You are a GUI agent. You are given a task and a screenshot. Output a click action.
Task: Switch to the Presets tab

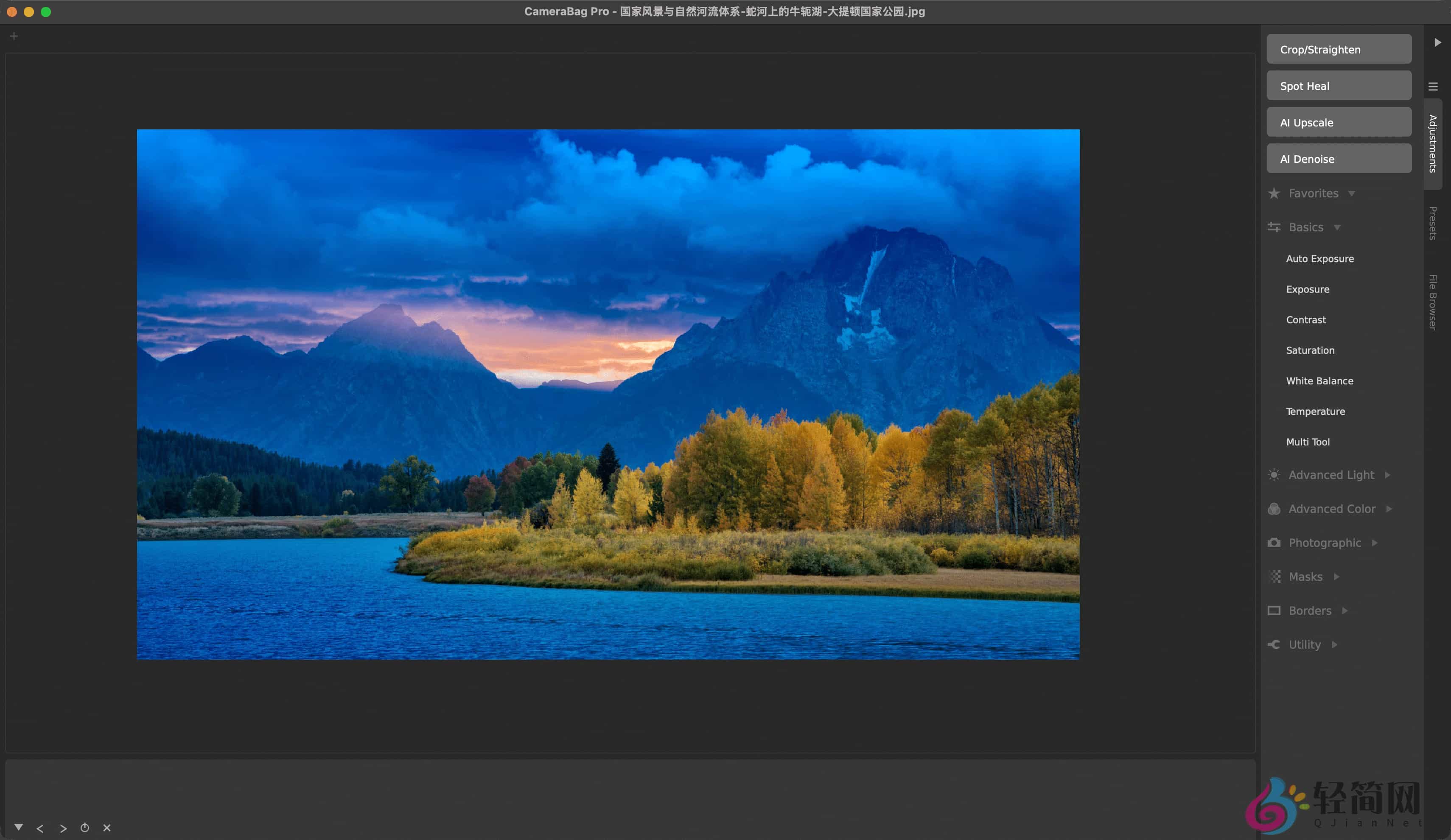(x=1433, y=224)
